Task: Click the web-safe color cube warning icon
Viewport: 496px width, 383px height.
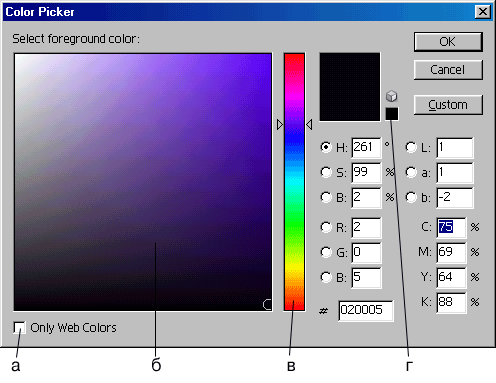Action: (x=391, y=96)
